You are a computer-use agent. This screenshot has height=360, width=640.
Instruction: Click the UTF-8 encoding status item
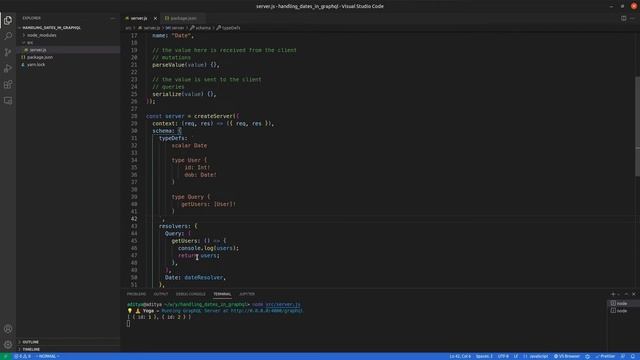[x=503, y=356]
